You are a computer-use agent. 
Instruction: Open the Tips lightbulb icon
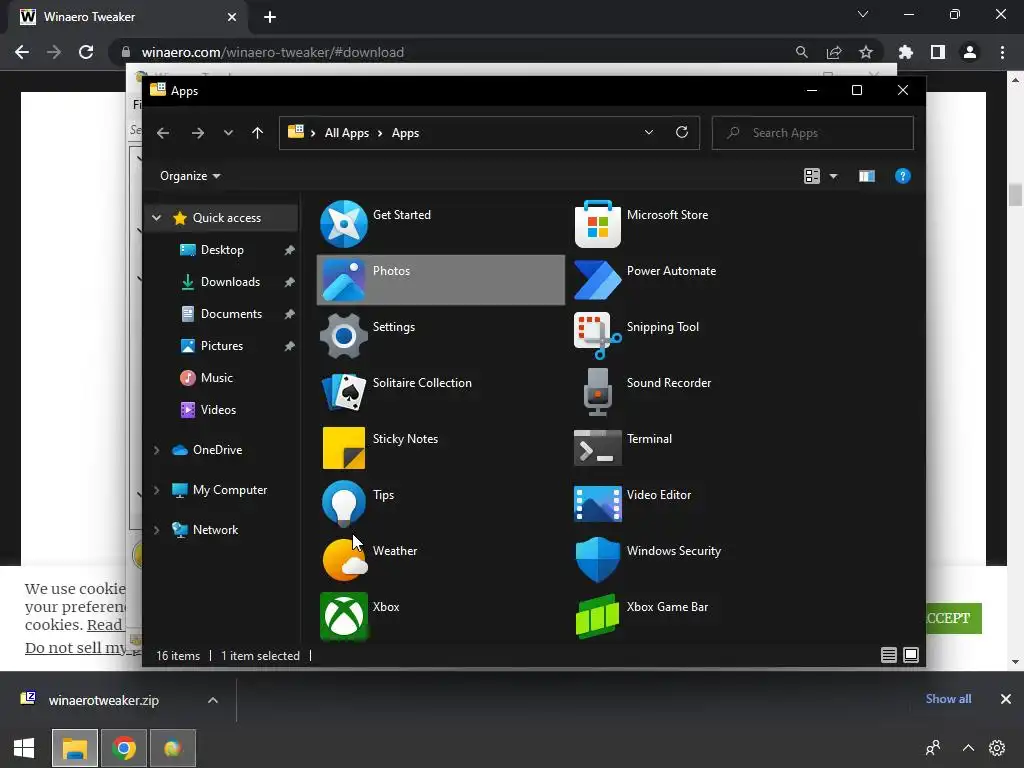tap(344, 504)
